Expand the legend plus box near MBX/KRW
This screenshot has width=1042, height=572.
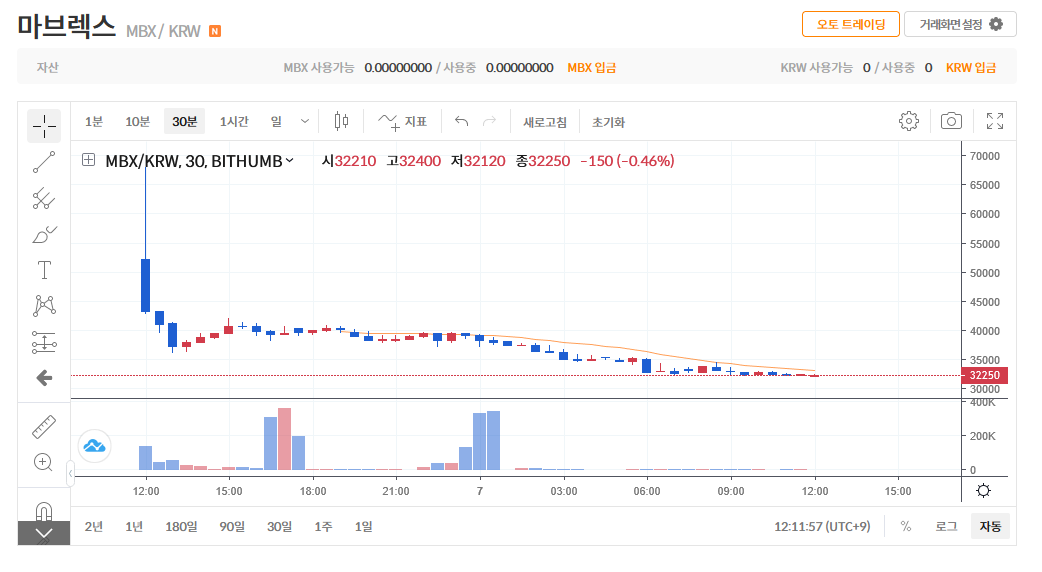tap(88, 159)
